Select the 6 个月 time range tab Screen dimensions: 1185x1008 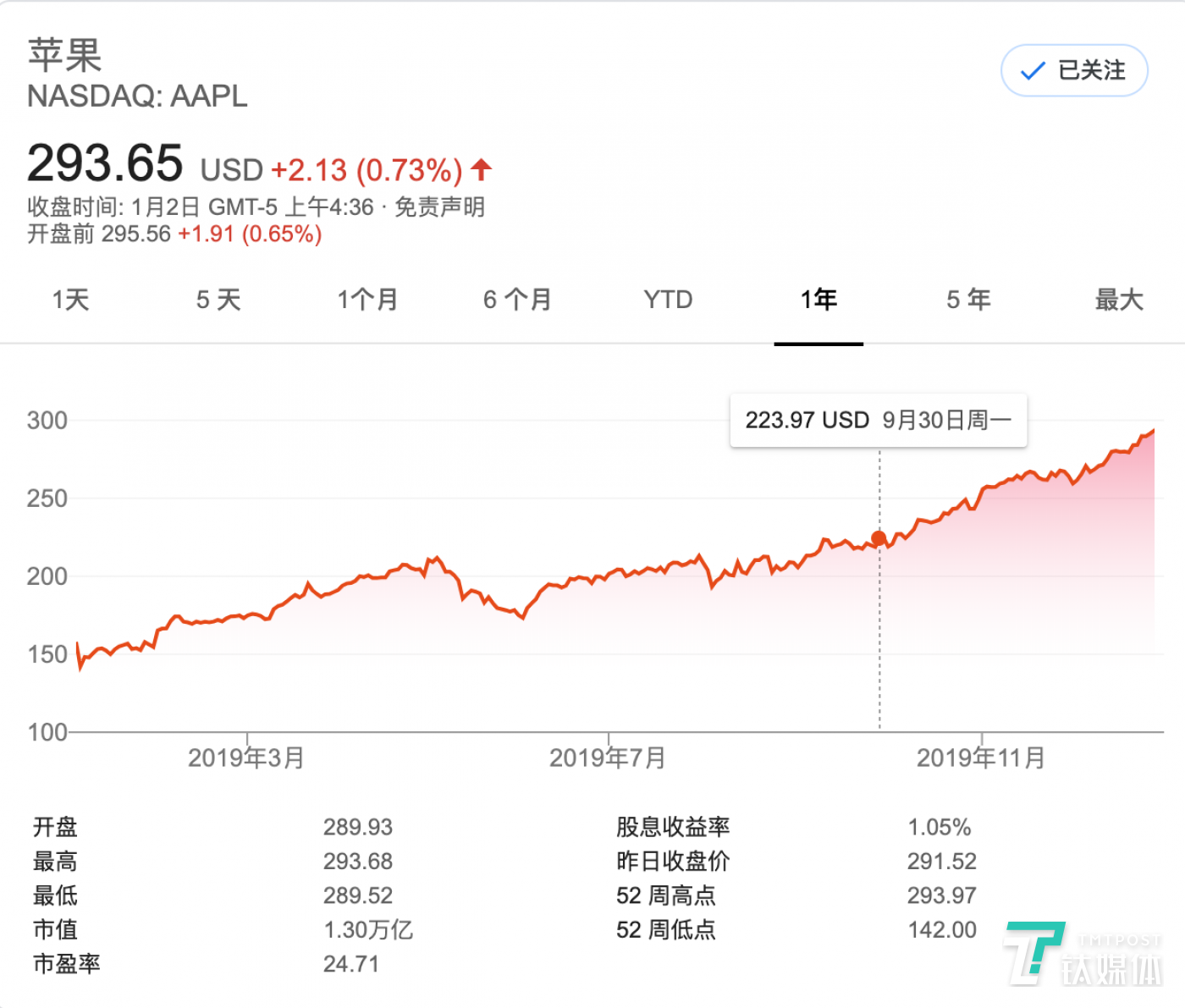[x=516, y=299]
